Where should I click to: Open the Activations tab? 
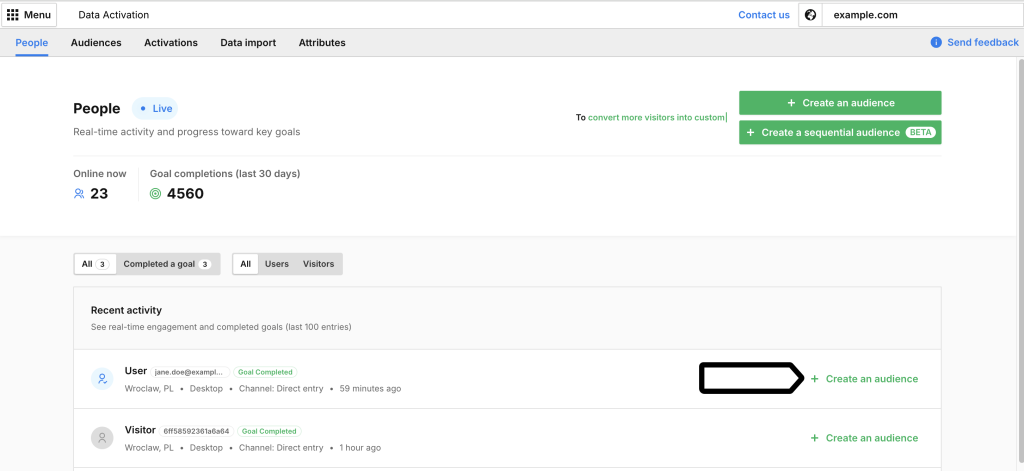point(171,43)
